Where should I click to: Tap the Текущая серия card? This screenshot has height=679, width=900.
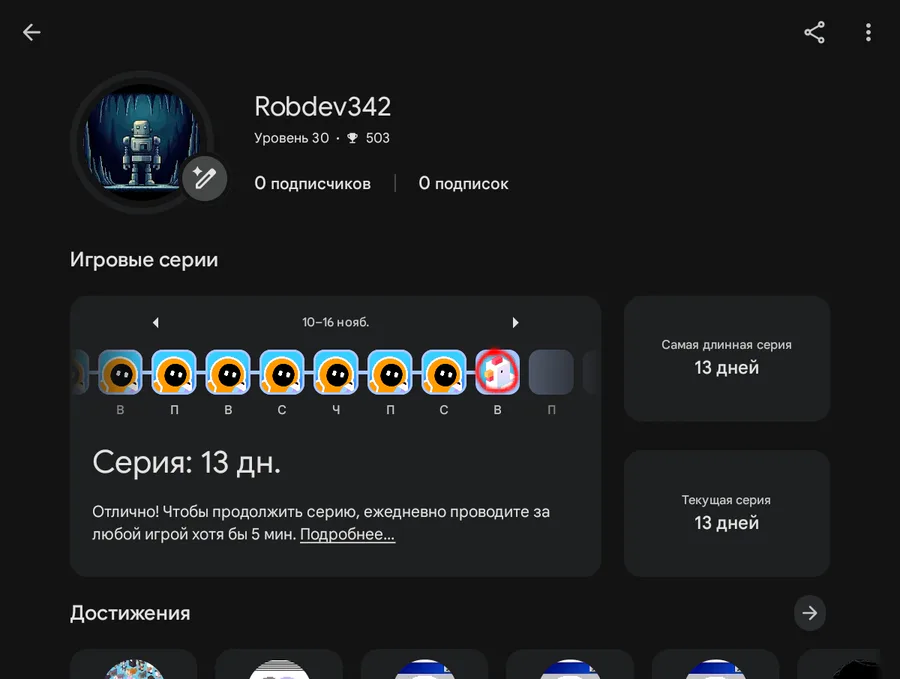click(727, 513)
